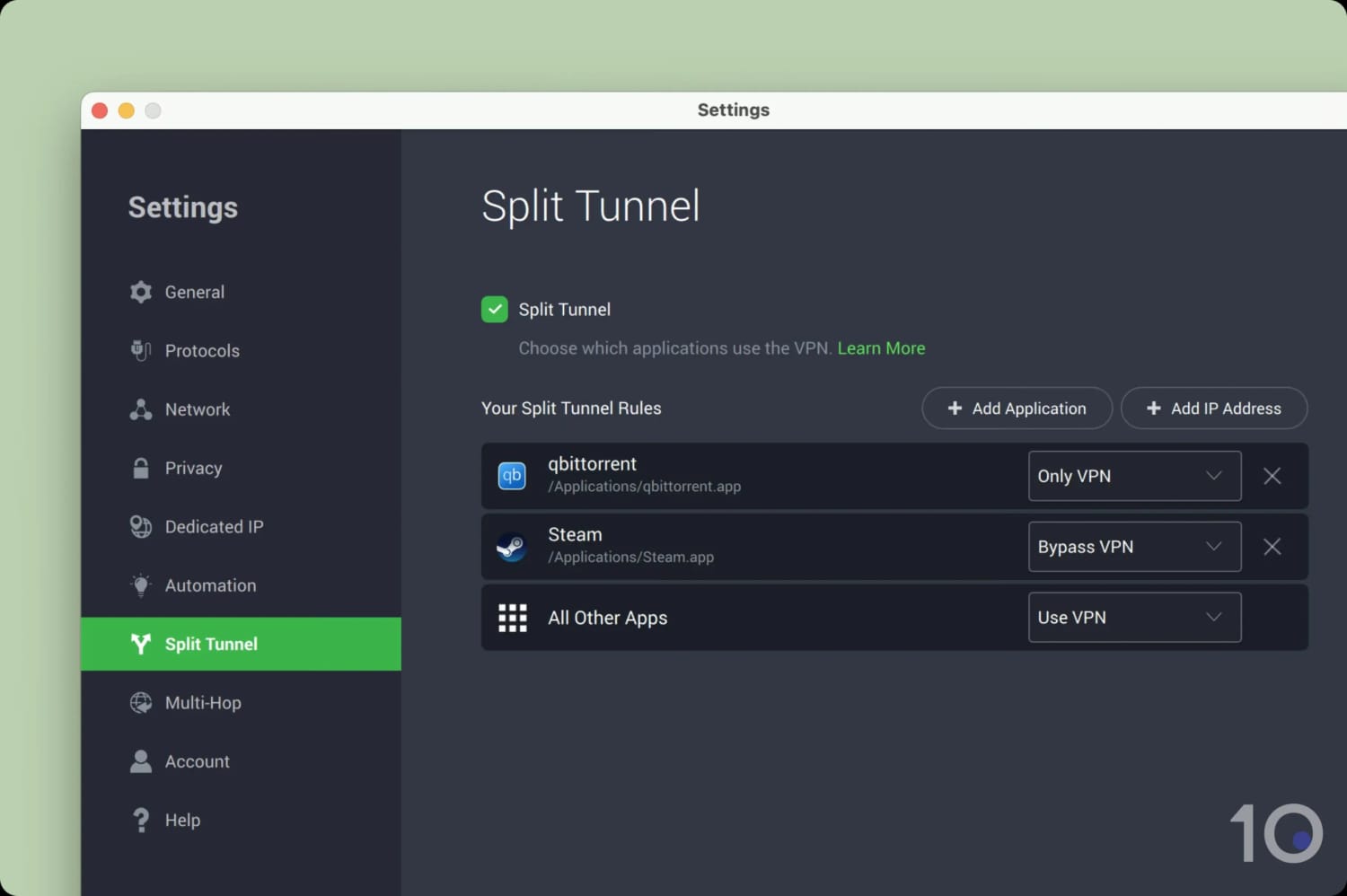Click the qbittorrent app icon

tap(512, 476)
